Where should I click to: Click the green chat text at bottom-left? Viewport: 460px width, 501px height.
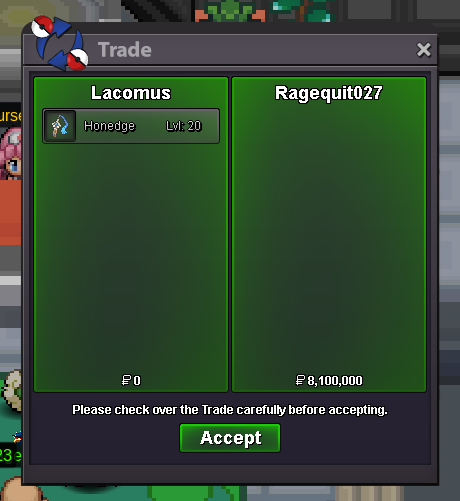pyautogui.click(x=10, y=455)
